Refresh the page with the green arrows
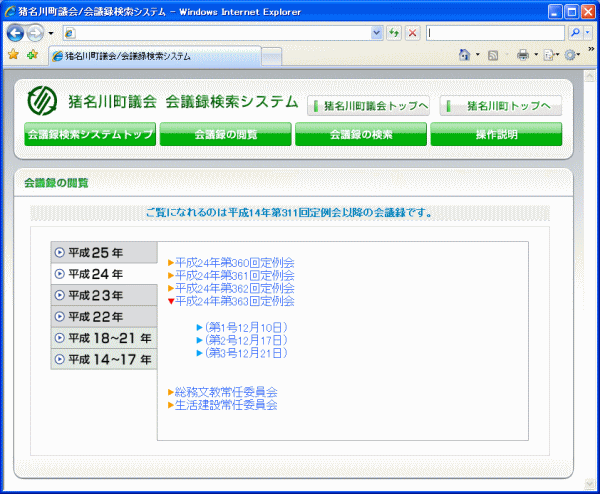This screenshot has width=600, height=494. [x=394, y=33]
